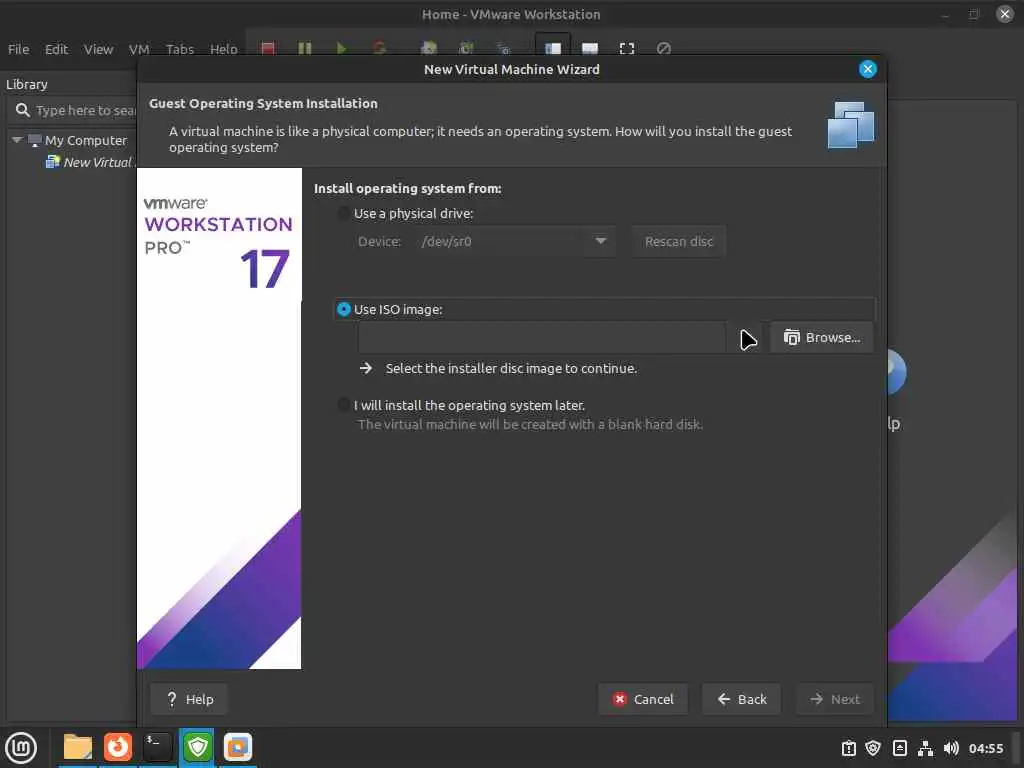Select the Use a physical drive option

click(343, 213)
